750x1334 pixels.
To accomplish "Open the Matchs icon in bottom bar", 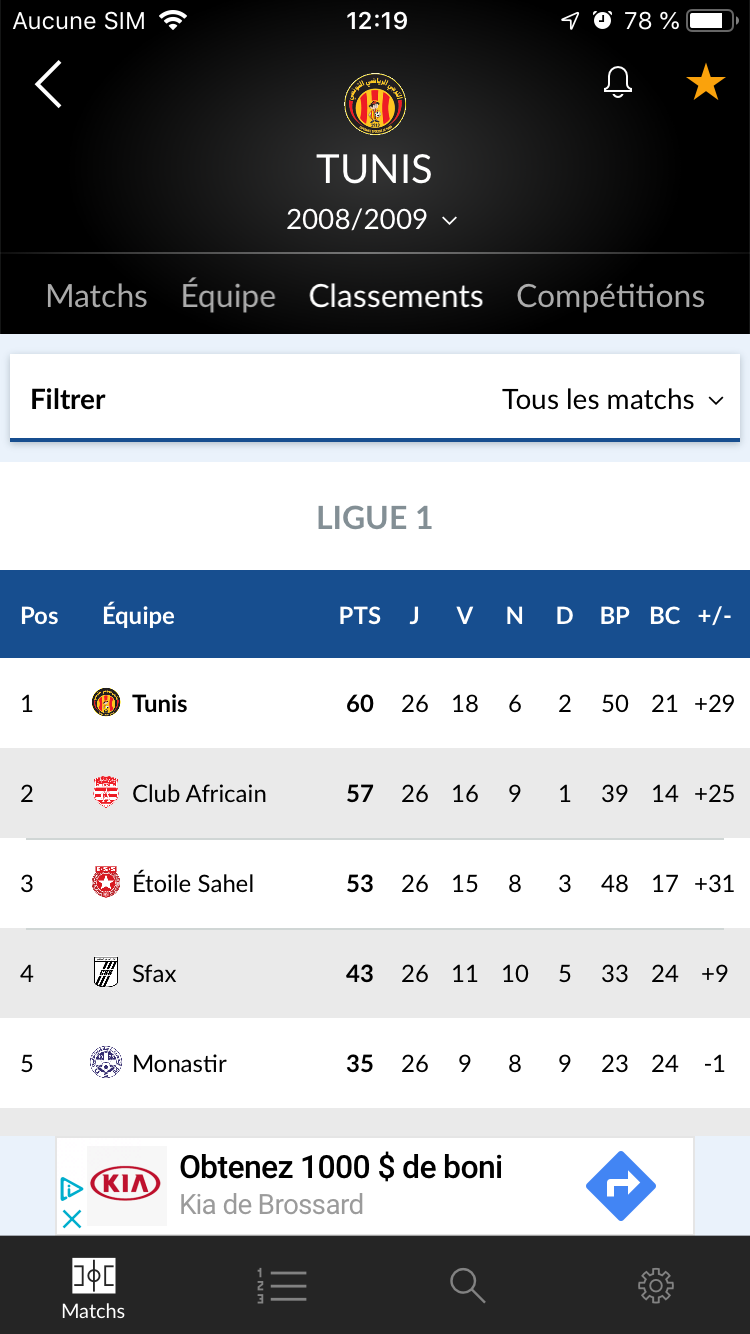I will 94,1288.
